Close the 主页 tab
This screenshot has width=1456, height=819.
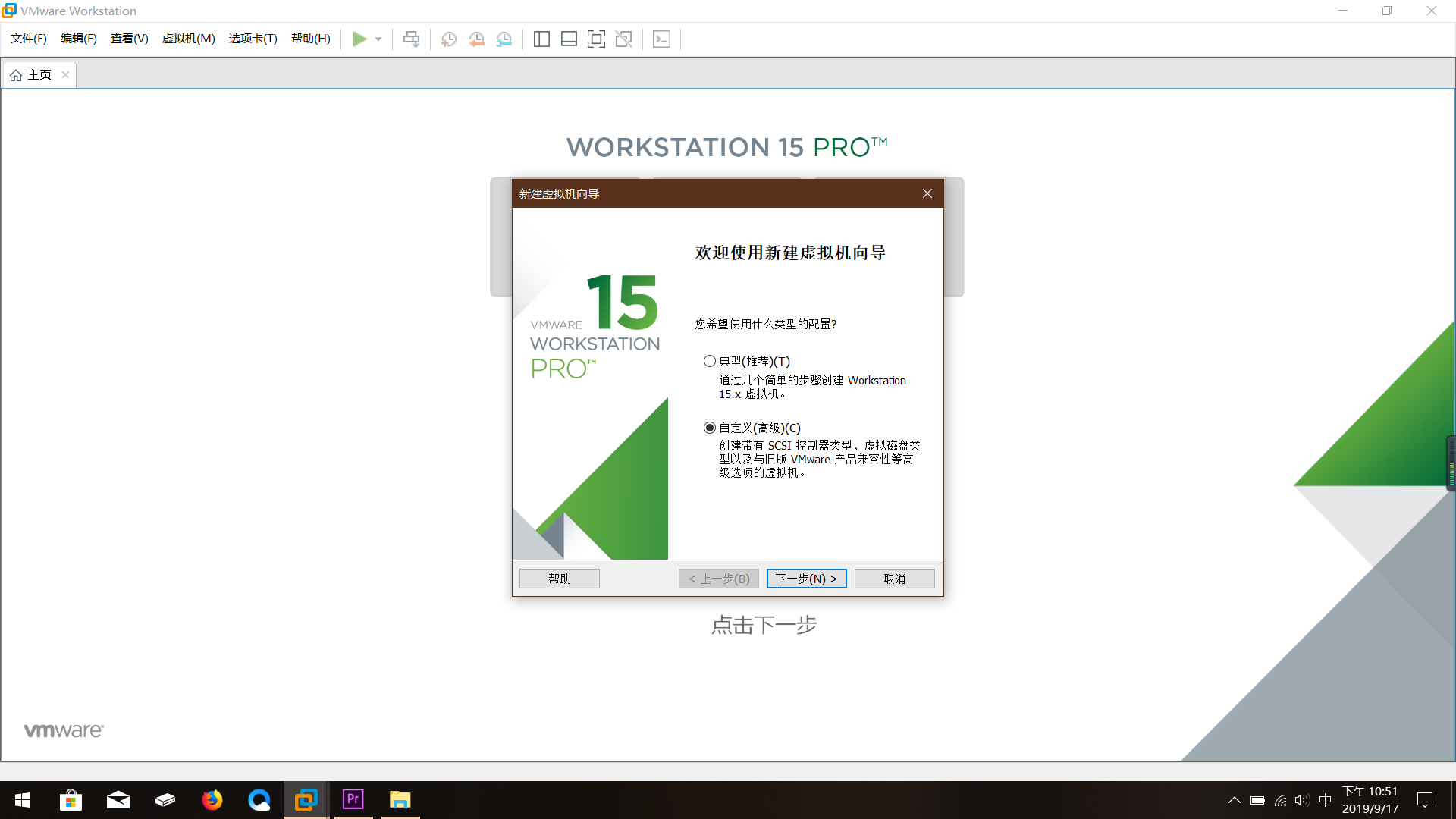(66, 74)
